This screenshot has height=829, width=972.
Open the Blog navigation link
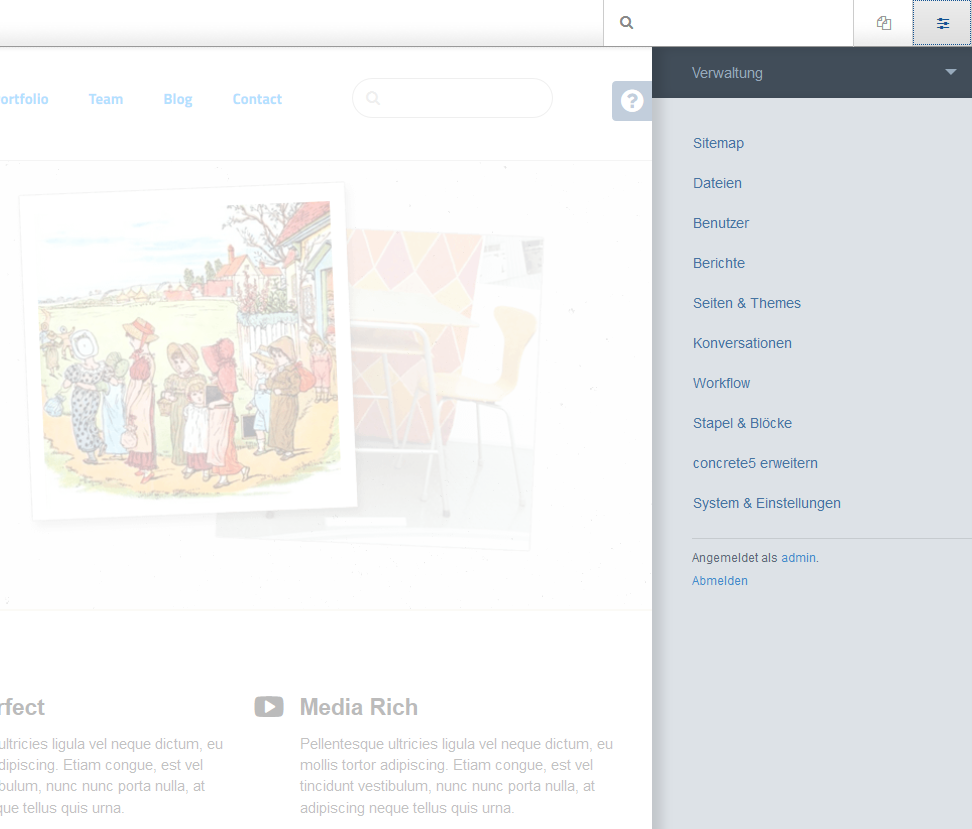click(178, 99)
